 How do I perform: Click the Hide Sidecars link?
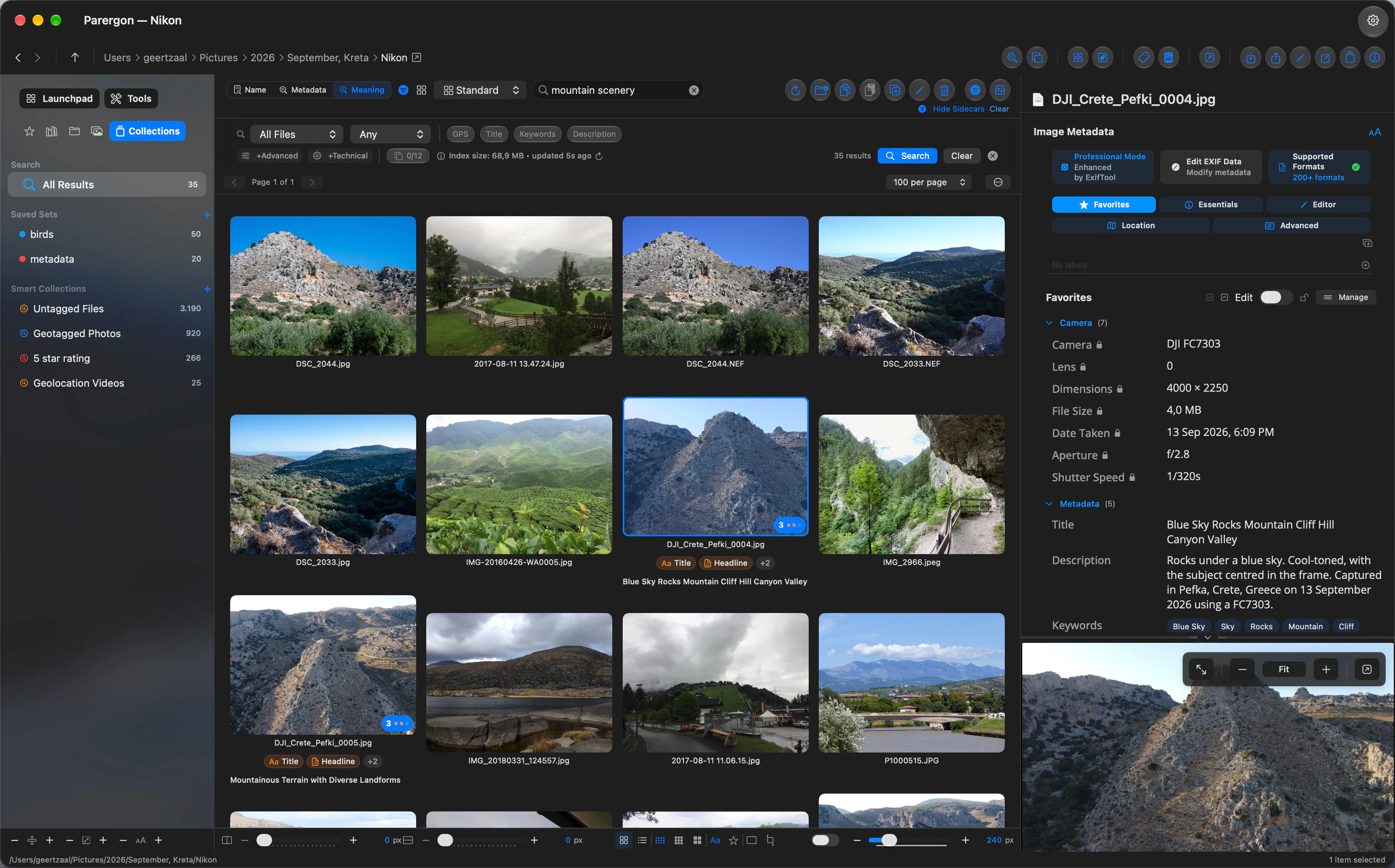tap(958, 109)
